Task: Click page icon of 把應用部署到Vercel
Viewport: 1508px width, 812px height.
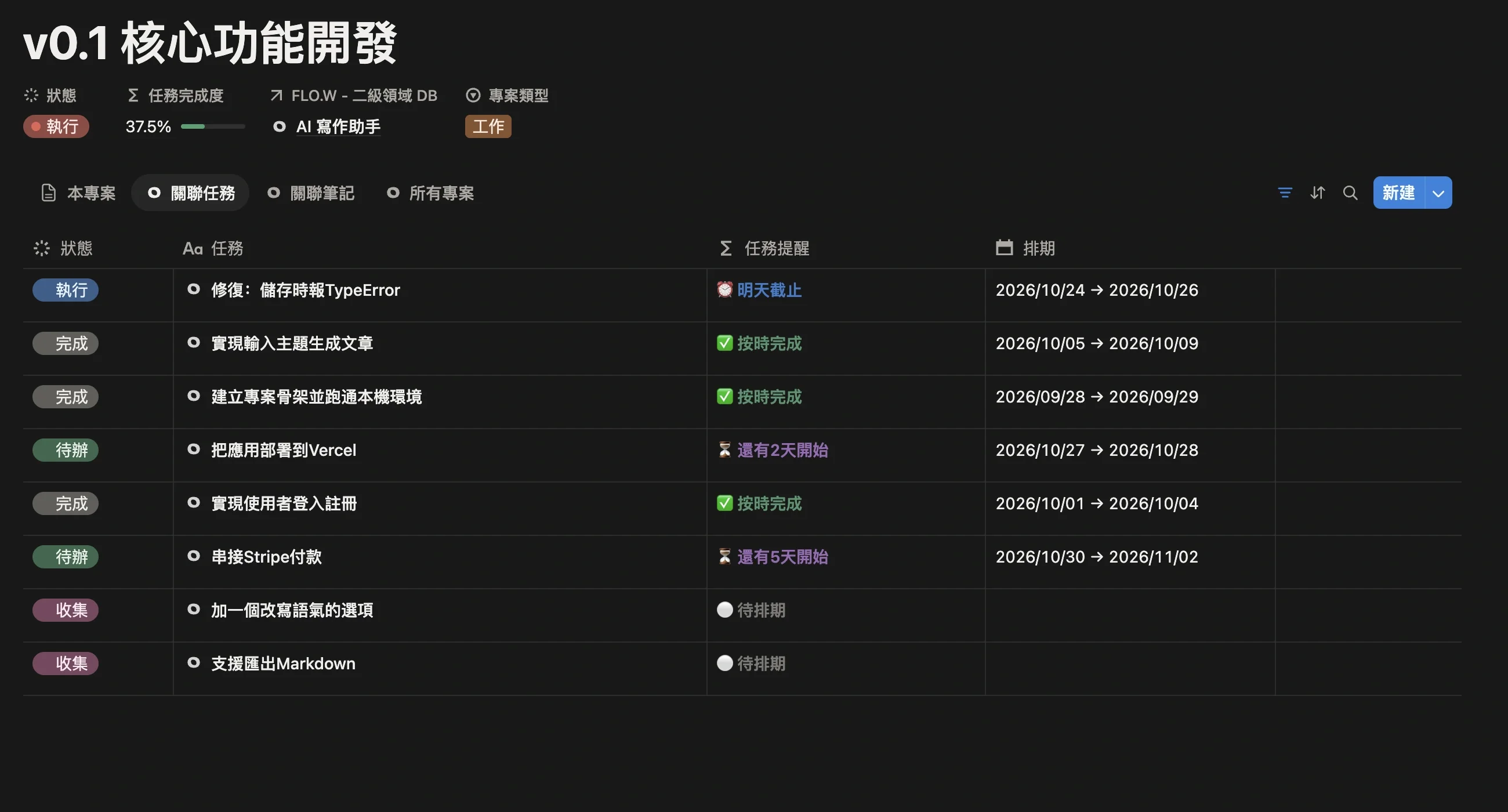Action: tap(193, 449)
